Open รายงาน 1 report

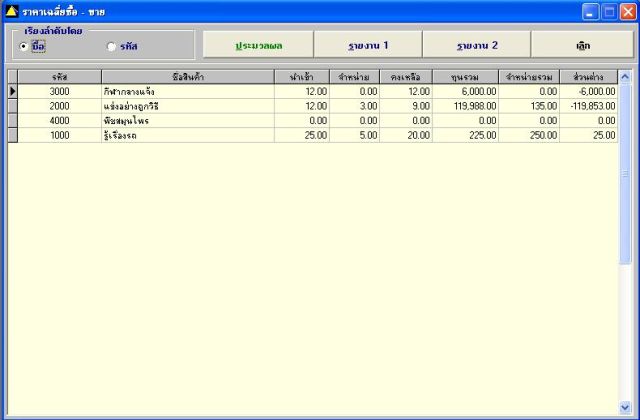coord(368,45)
